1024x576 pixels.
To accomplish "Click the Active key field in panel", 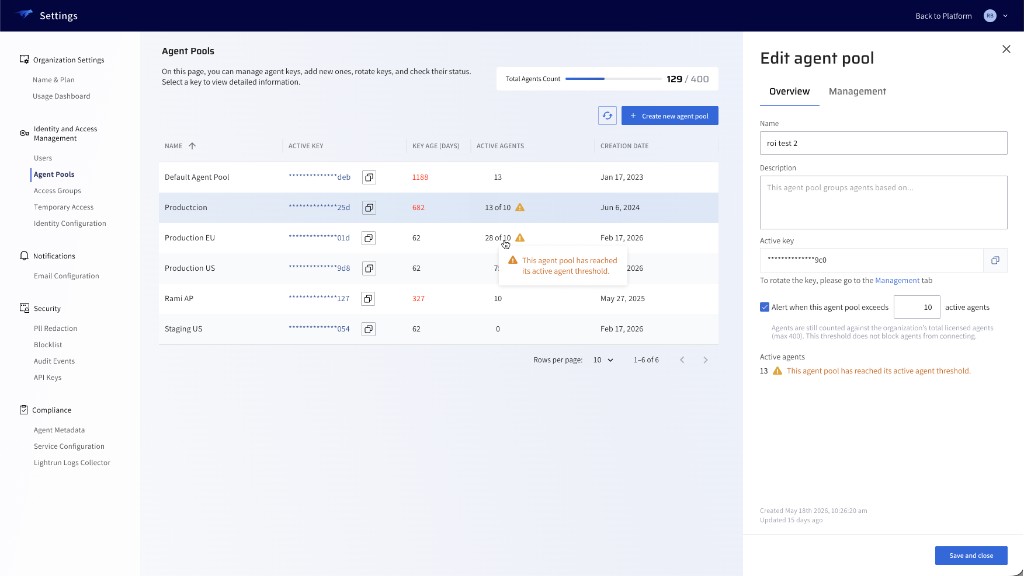I will coord(871,260).
